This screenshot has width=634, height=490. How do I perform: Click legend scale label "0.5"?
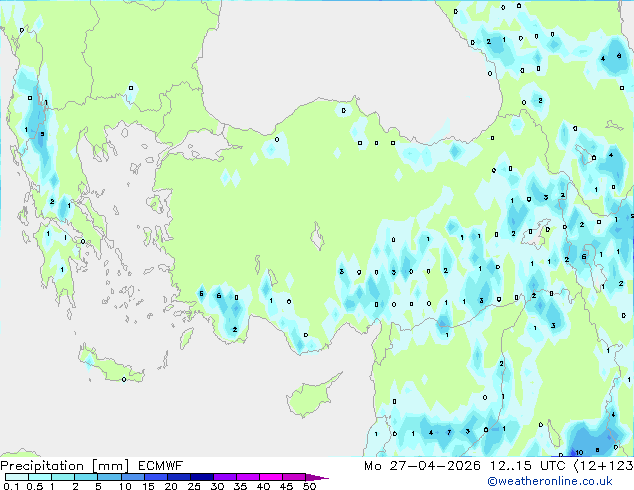pos(35,486)
